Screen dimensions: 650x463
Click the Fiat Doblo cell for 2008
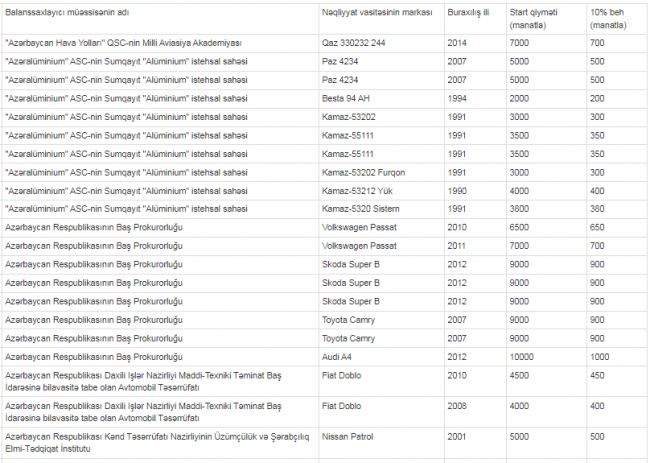[343, 406]
